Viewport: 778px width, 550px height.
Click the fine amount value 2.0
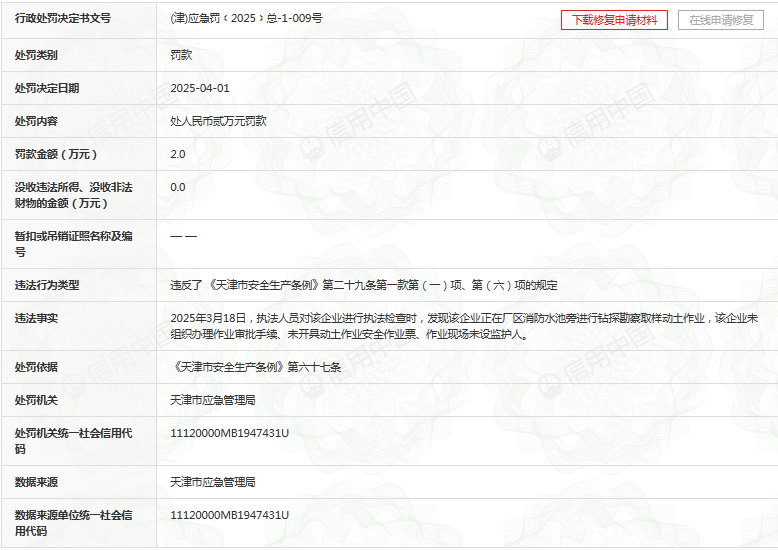(178, 154)
